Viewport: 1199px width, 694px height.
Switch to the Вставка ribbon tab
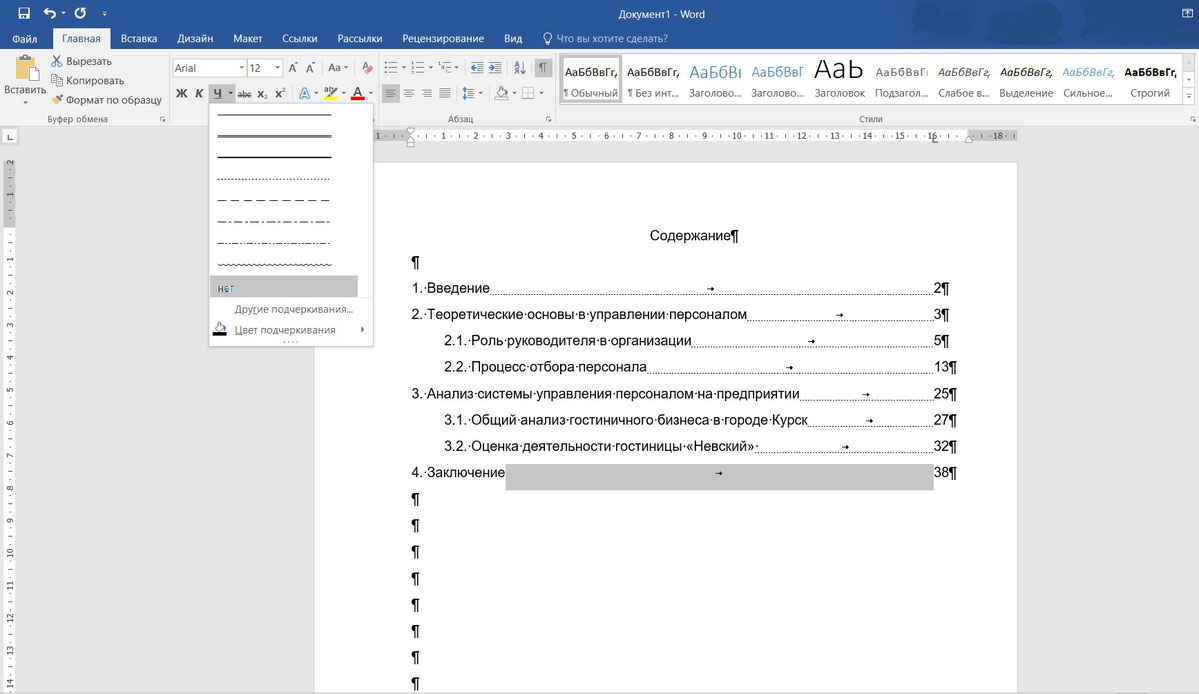[x=139, y=39]
